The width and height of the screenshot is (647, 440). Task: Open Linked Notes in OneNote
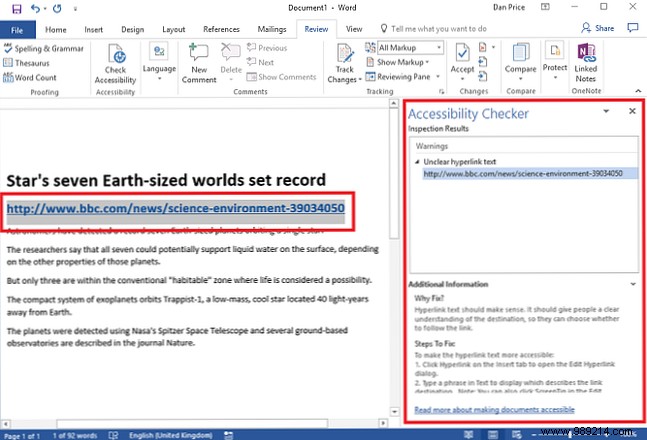[x=586, y=63]
